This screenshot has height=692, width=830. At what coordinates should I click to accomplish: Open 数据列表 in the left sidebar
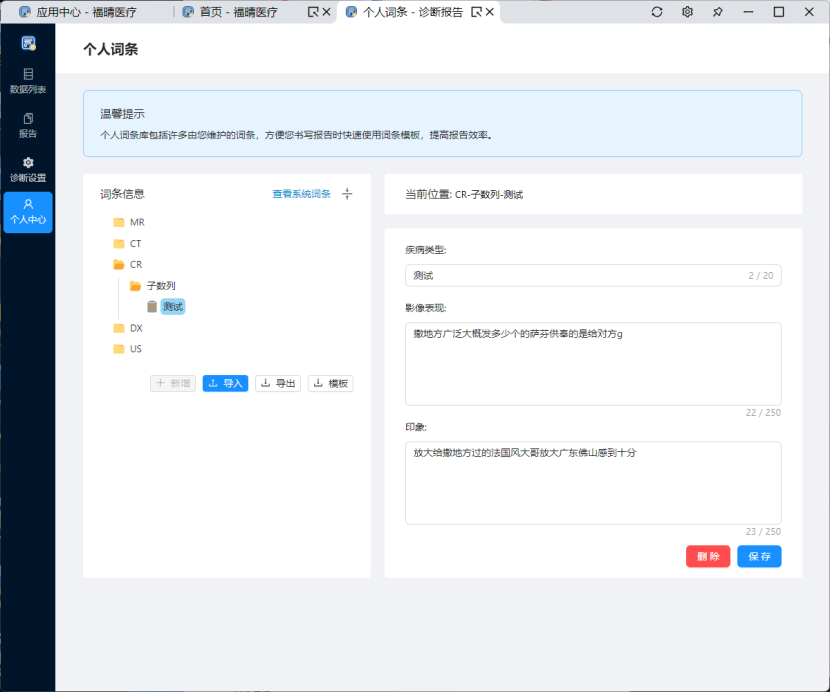(x=28, y=80)
